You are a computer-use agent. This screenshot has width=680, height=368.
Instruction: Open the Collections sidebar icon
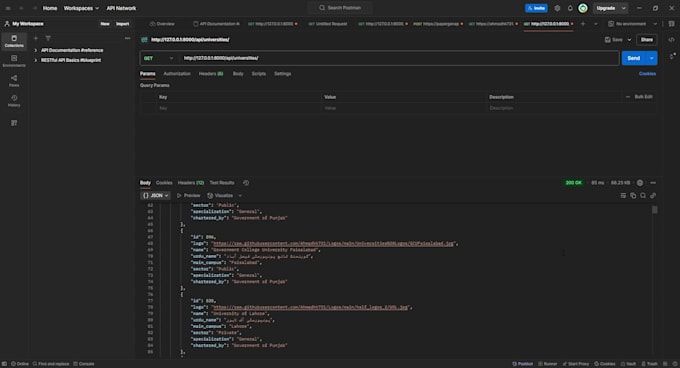click(x=14, y=41)
